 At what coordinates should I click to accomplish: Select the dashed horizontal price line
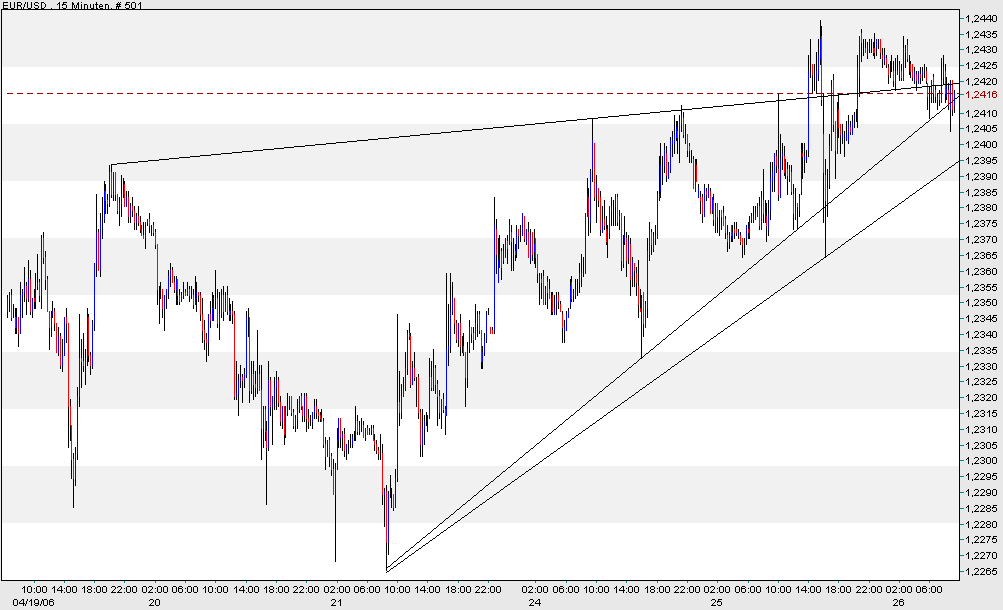click(400, 93)
